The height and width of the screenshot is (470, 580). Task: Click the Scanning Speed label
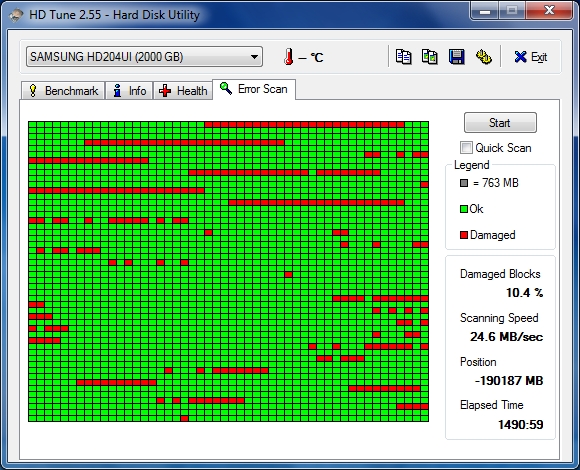499,318
